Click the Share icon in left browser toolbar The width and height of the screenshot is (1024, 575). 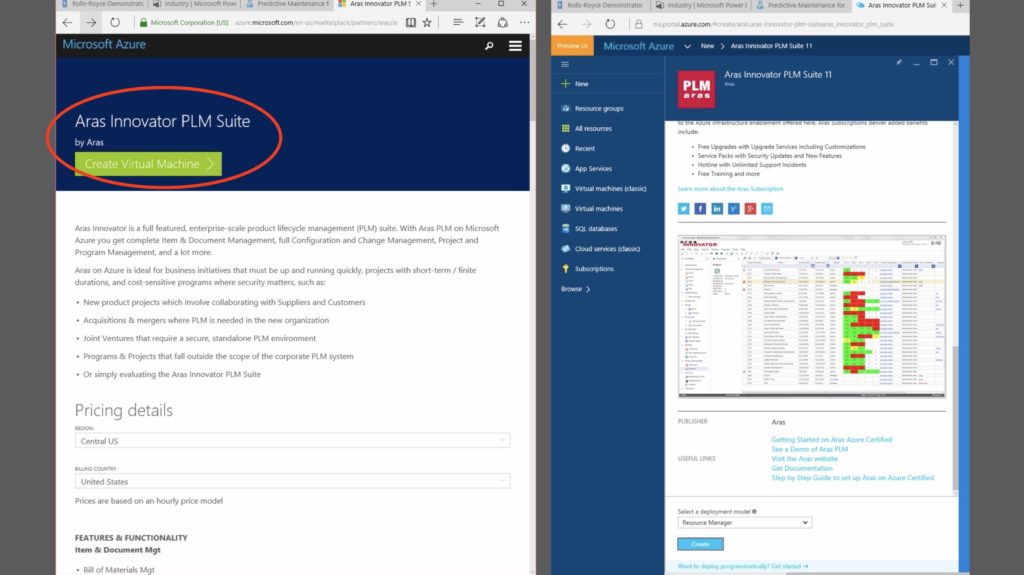pyautogui.click(x=502, y=22)
